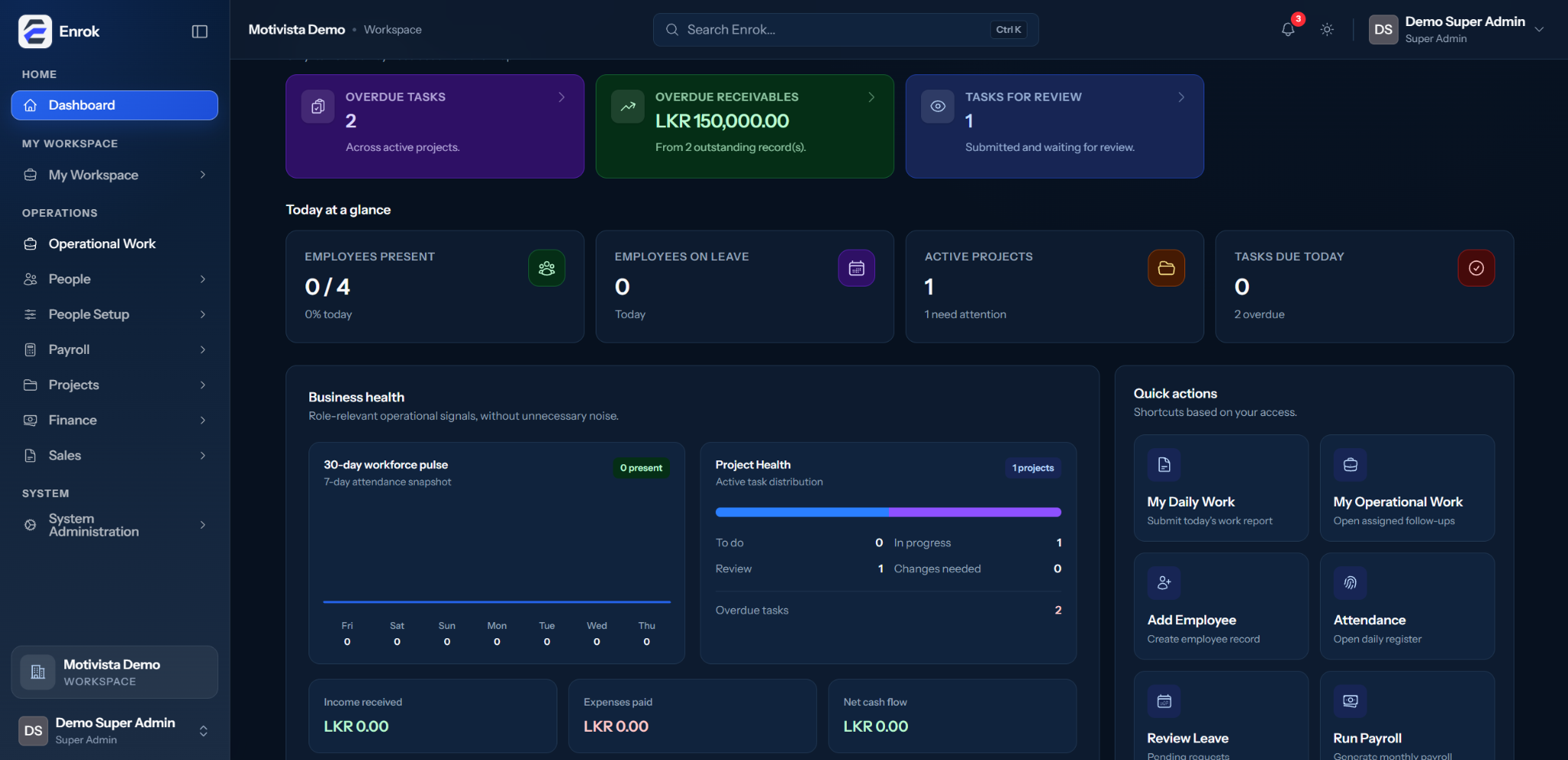Screen dimensions: 1568x760
Task: Open the Overdue Tasks card arrow
Action: [x=561, y=97]
